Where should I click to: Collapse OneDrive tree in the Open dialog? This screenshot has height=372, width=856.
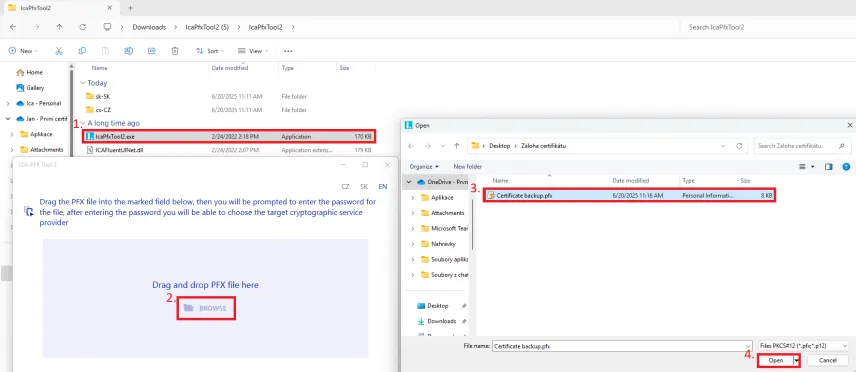(409, 182)
